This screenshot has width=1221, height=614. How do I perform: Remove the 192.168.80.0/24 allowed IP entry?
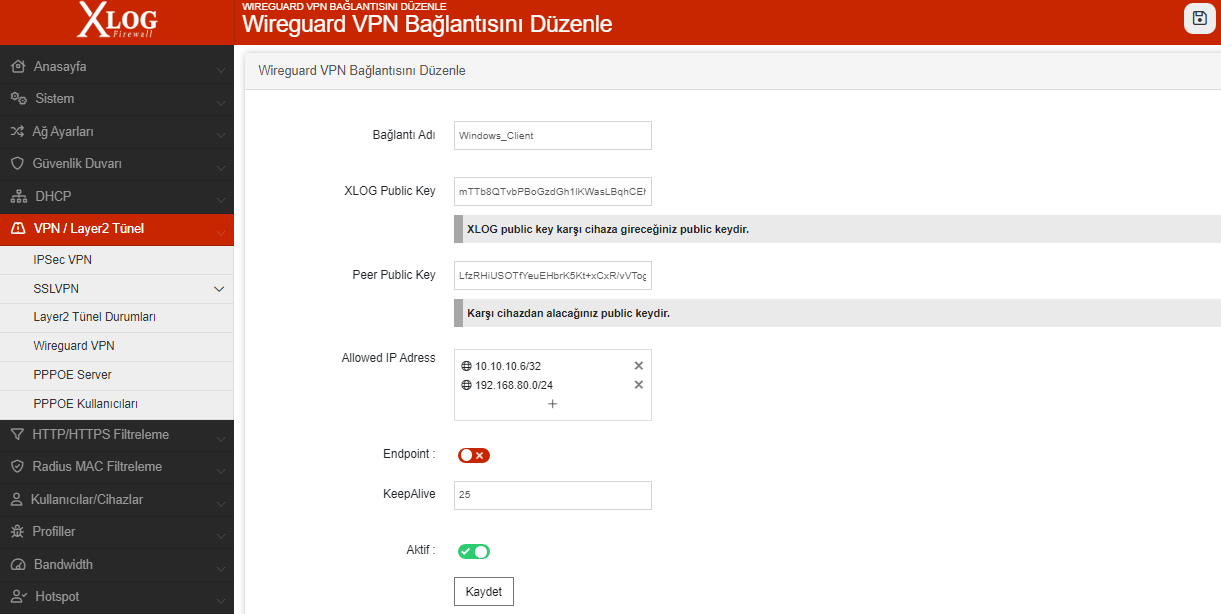(638, 385)
